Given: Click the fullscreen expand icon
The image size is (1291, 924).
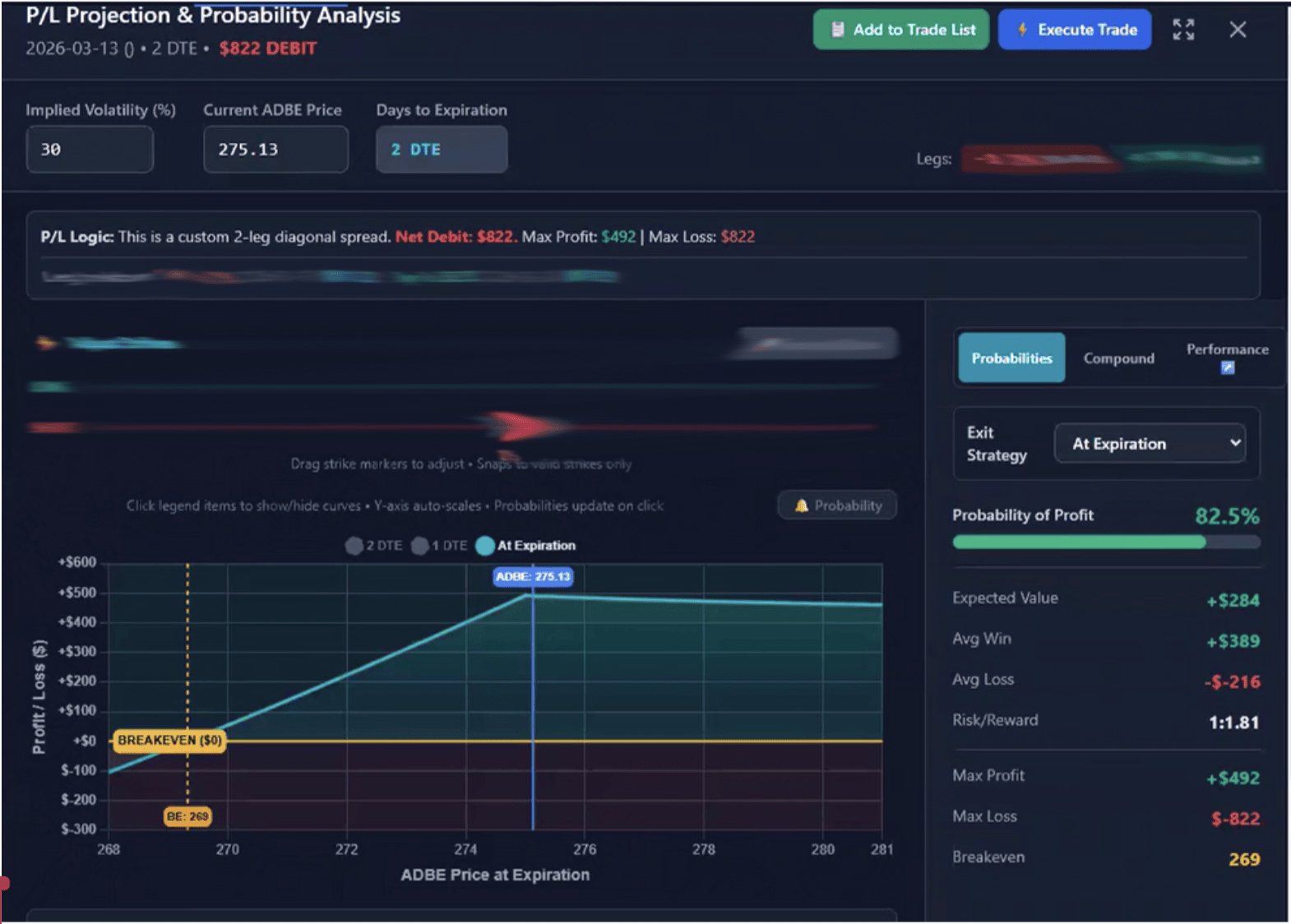Looking at the screenshot, I should [1183, 30].
